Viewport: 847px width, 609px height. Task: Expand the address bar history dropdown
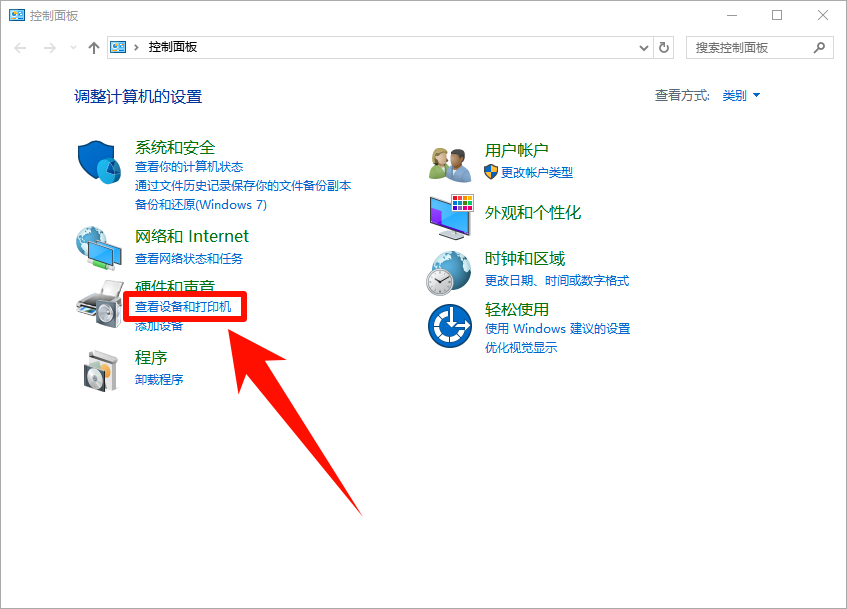tap(644, 47)
